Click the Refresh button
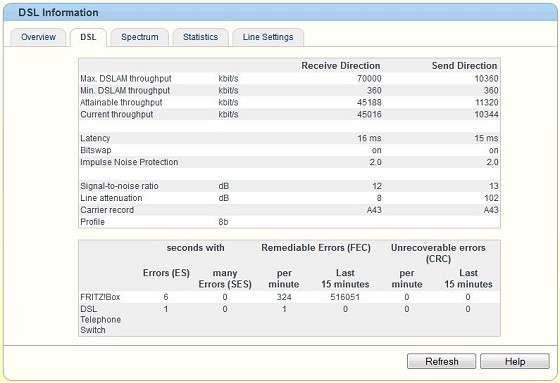The image size is (560, 383). tap(441, 361)
